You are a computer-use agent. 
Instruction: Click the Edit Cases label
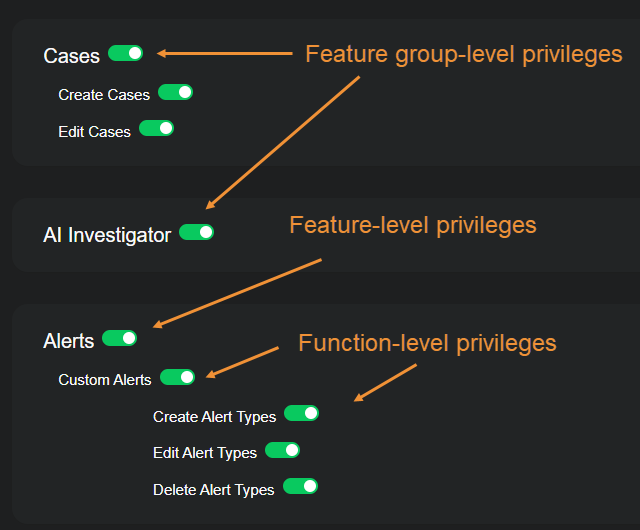tap(95, 131)
